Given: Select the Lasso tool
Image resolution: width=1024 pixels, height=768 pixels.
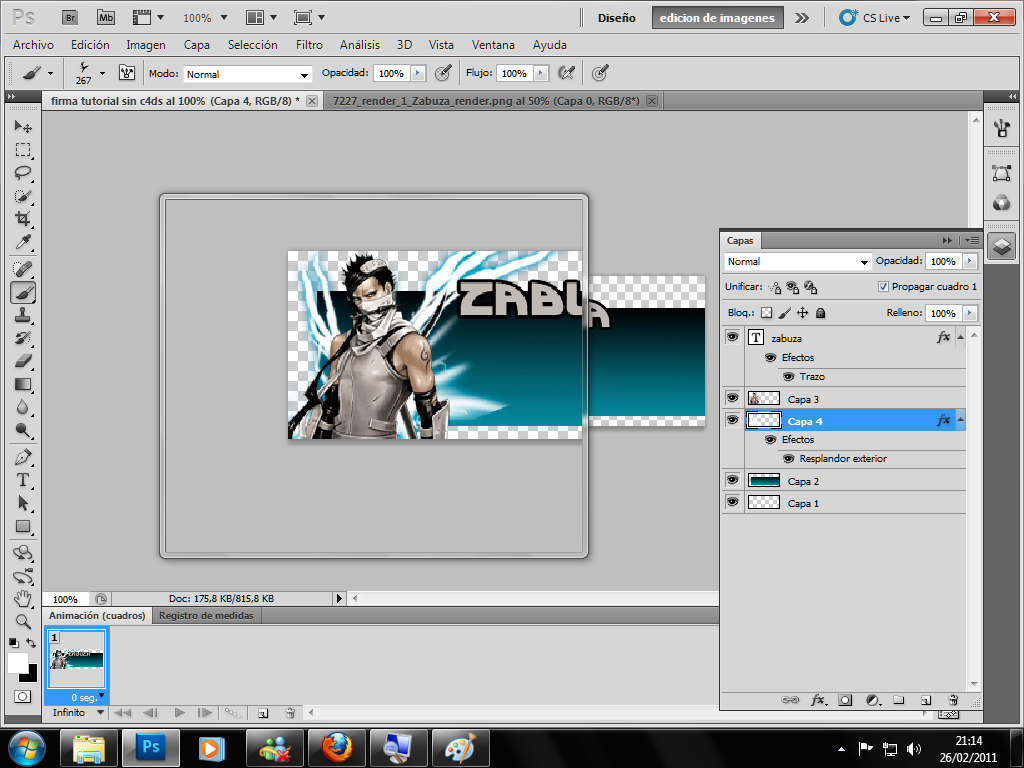Looking at the screenshot, I should (x=23, y=173).
